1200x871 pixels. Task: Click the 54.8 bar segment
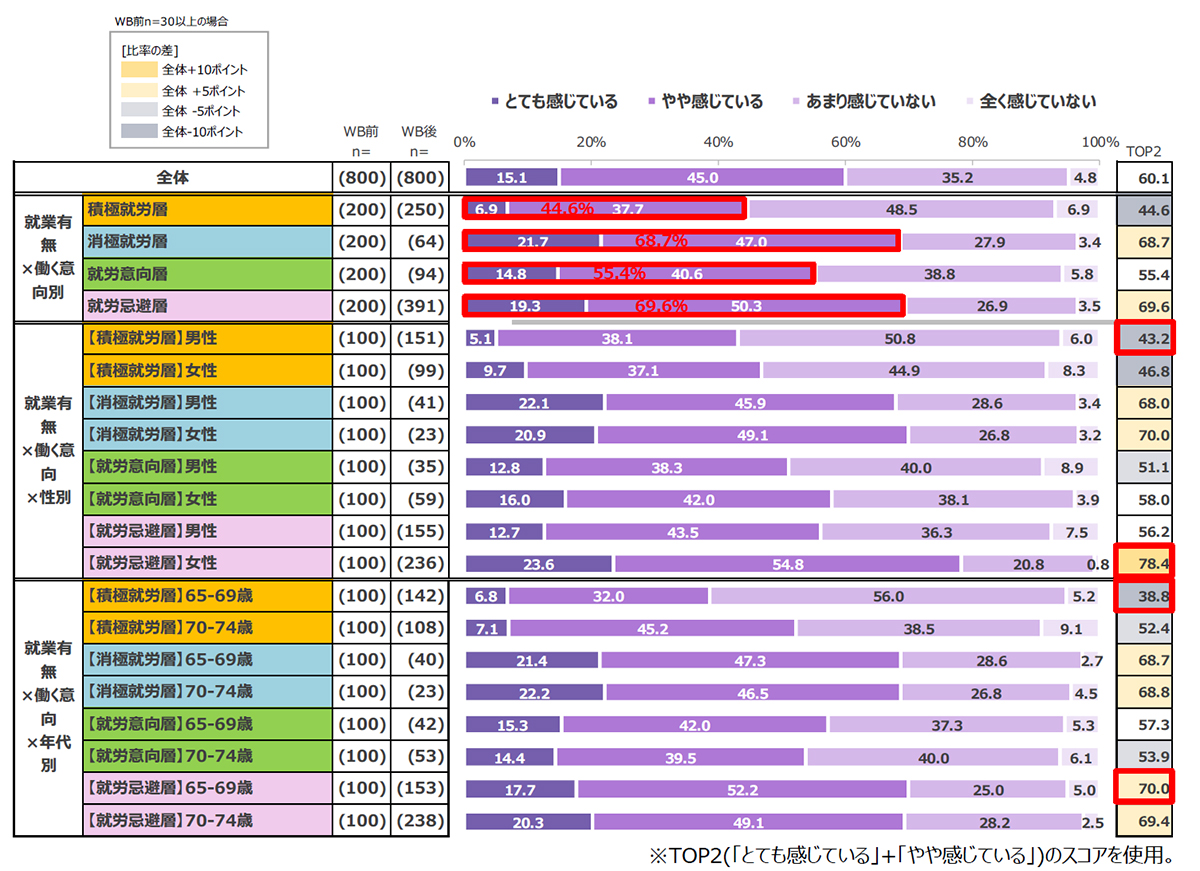787,564
